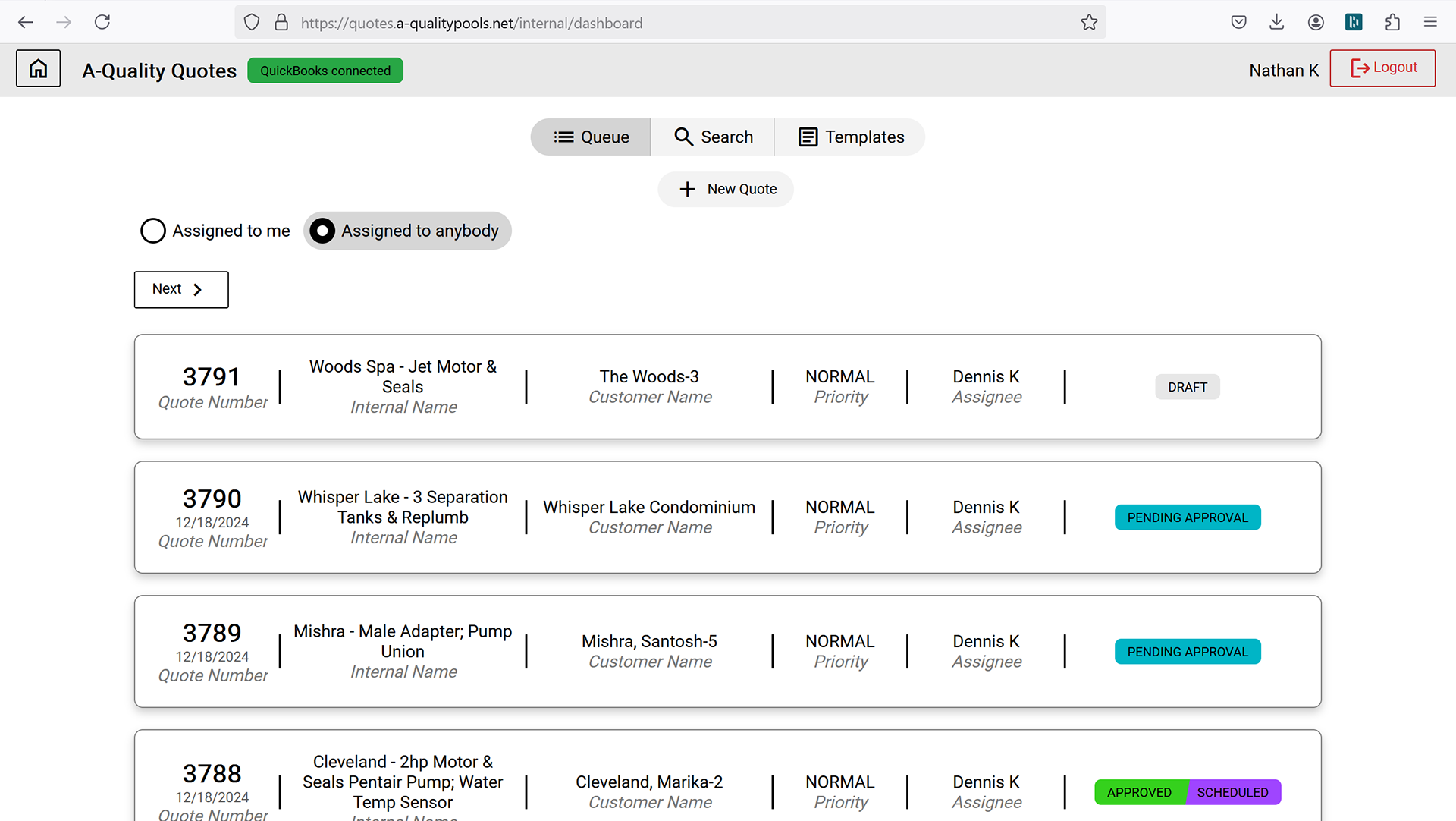
Task: Switch to the Queue tab
Action: (x=591, y=137)
